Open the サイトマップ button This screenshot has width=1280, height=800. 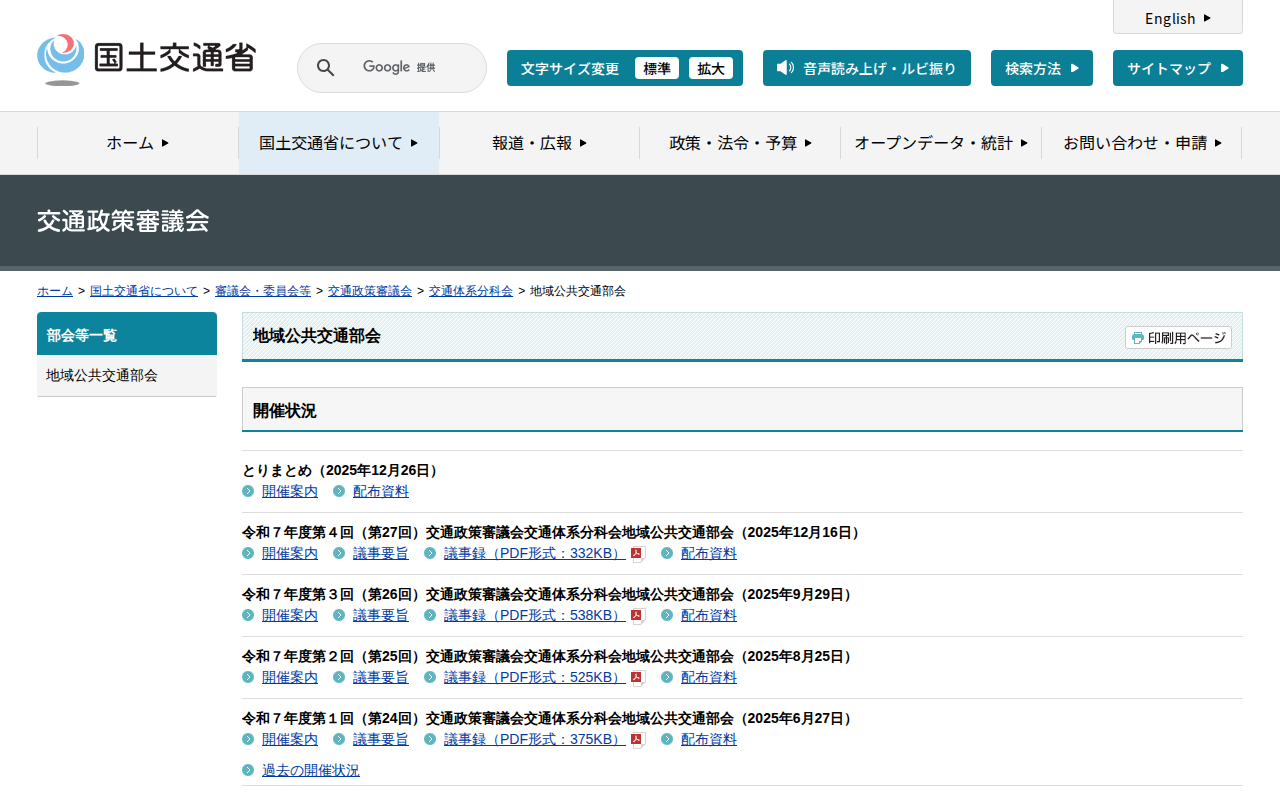pyautogui.click(x=1177, y=68)
